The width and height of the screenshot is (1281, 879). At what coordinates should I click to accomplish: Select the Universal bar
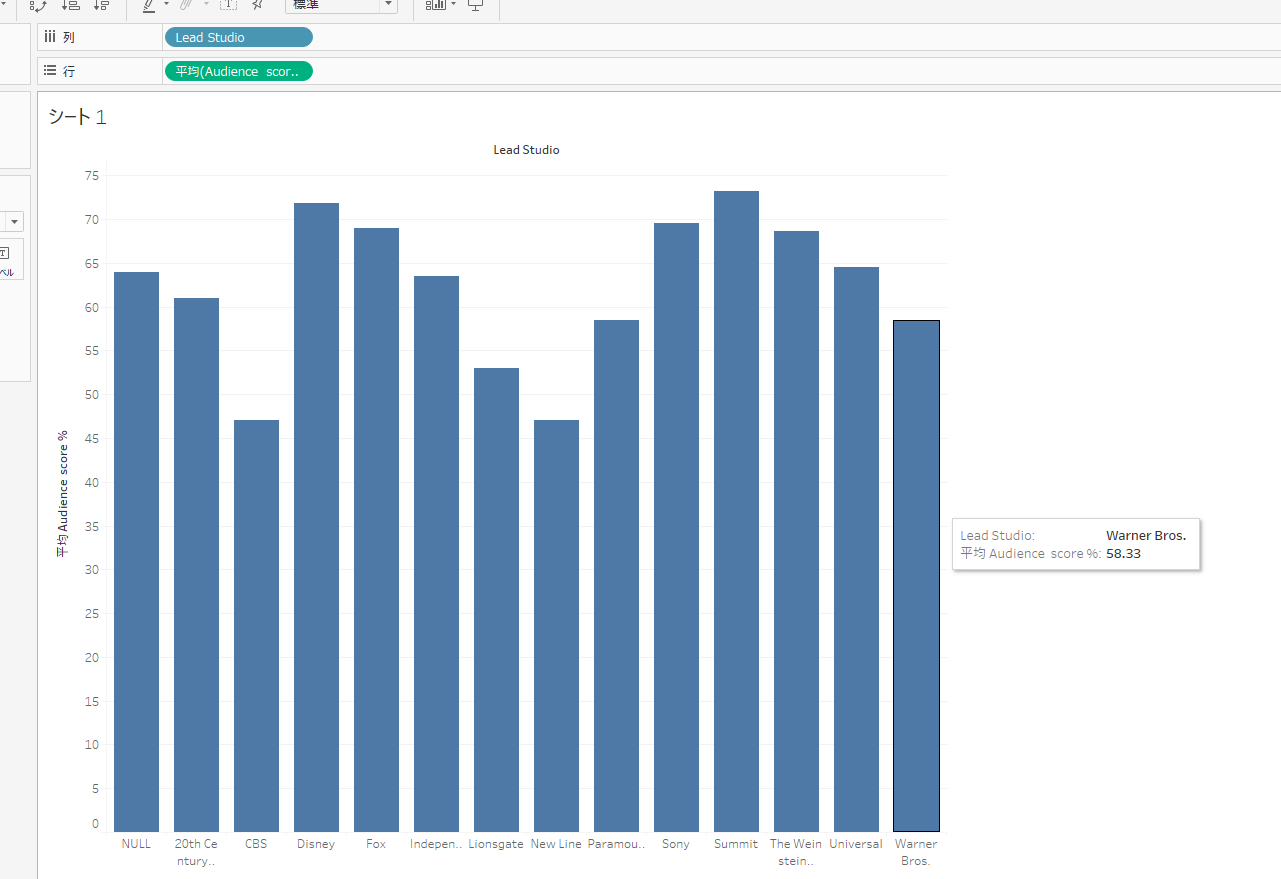(x=856, y=549)
